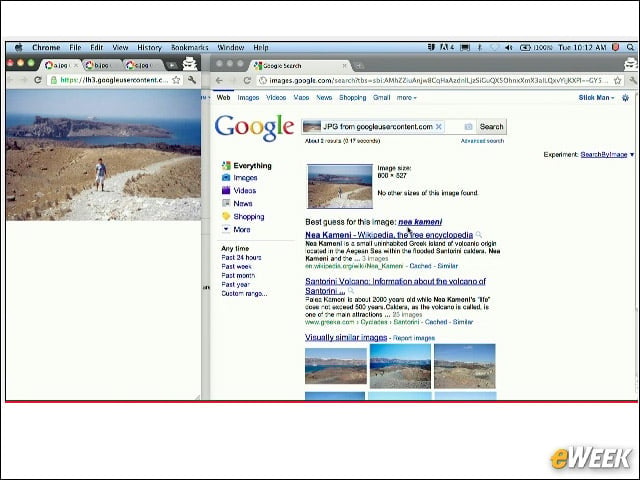
Task: Select the Google Search tab
Action: [x=301, y=66]
